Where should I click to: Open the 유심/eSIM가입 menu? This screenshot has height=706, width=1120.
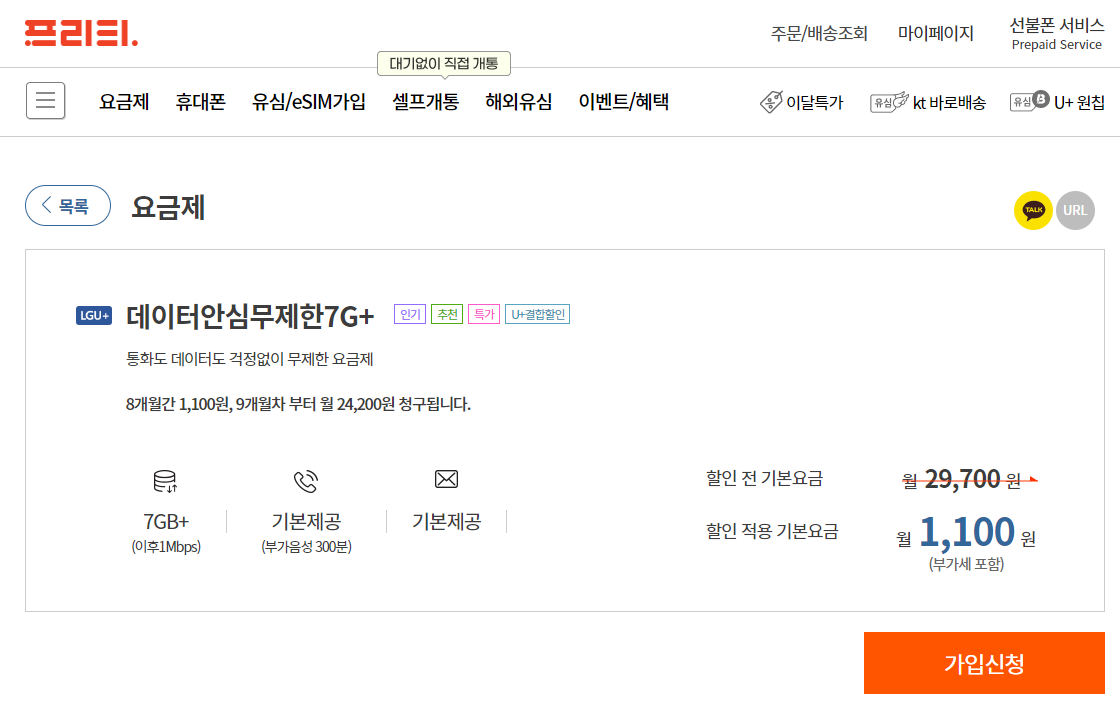pos(309,101)
